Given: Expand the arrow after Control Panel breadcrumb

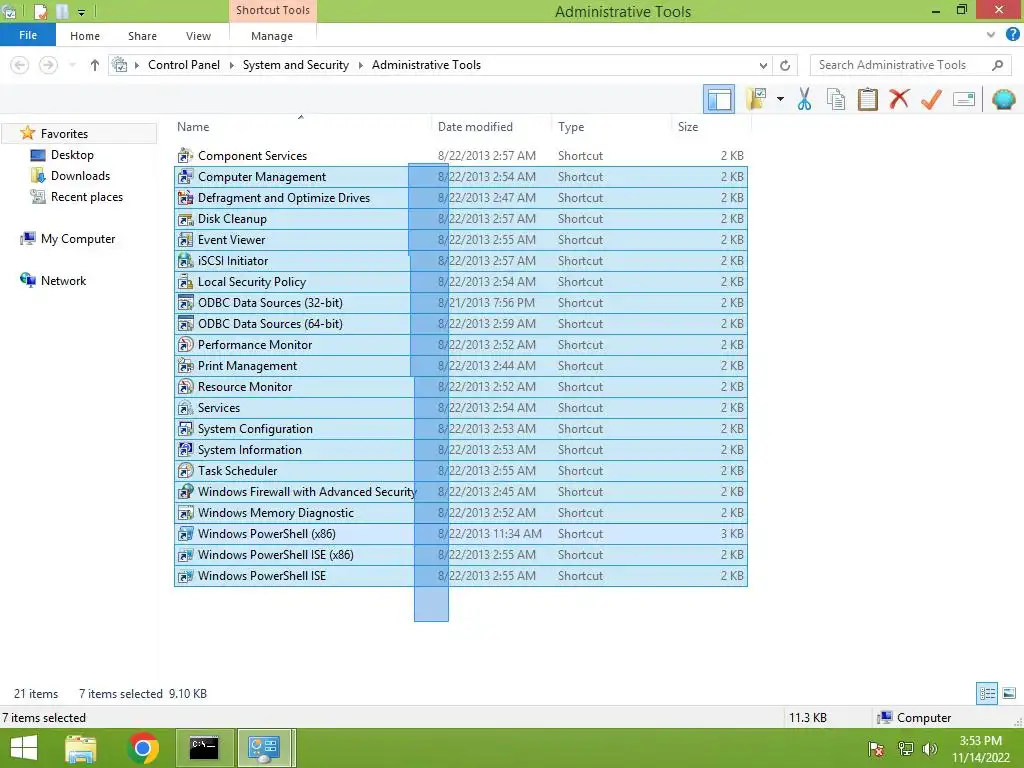Looking at the screenshot, I should (232, 65).
